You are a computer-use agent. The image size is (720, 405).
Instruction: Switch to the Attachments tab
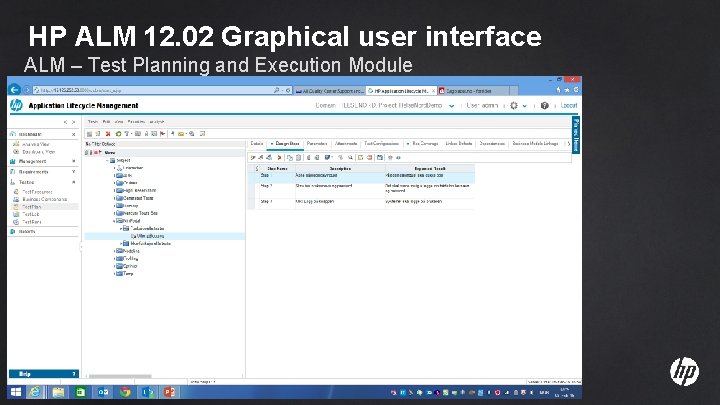pos(346,144)
